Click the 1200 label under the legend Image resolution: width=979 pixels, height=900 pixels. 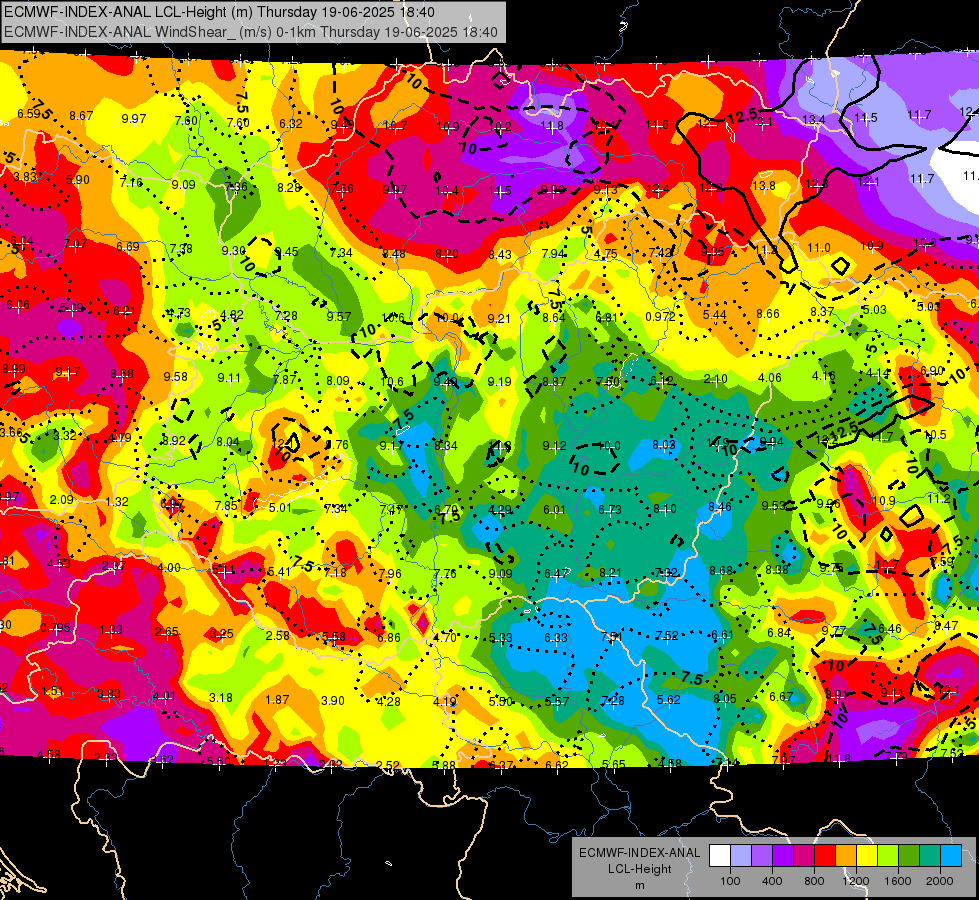[856, 881]
